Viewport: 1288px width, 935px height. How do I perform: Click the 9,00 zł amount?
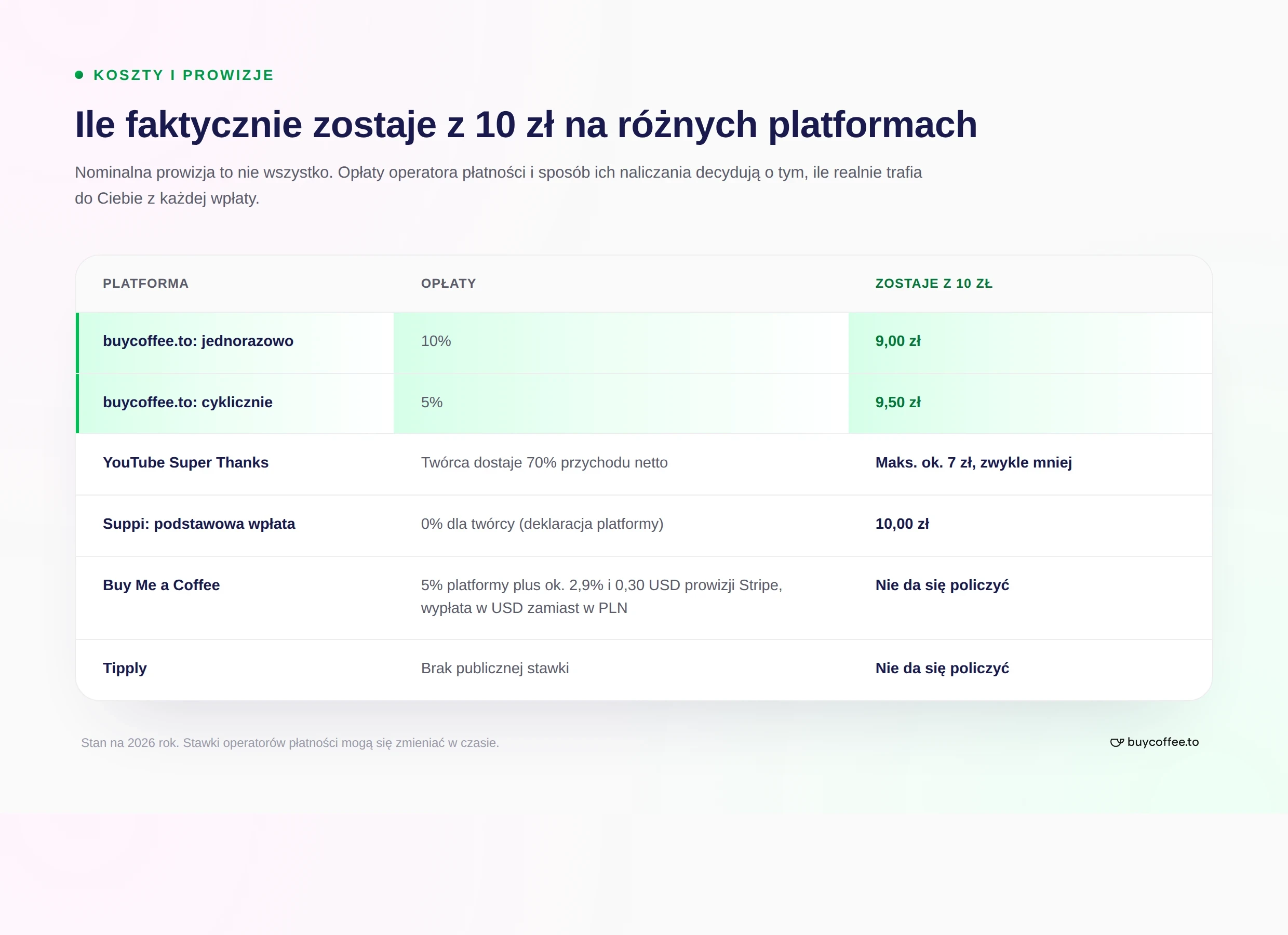coord(898,341)
